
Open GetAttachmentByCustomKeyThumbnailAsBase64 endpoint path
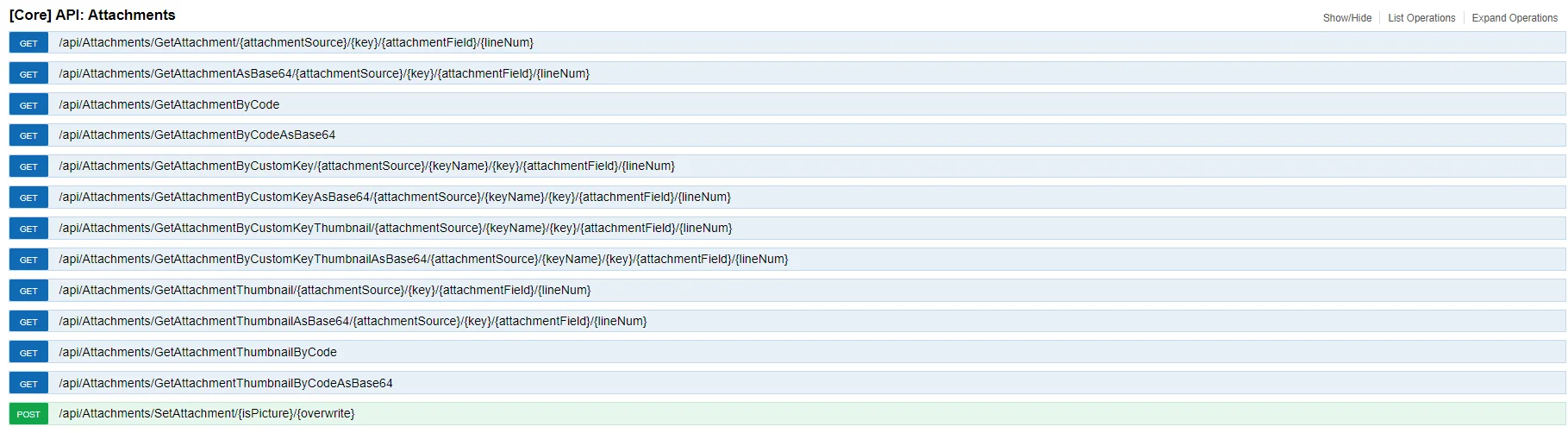pyautogui.click(x=423, y=260)
